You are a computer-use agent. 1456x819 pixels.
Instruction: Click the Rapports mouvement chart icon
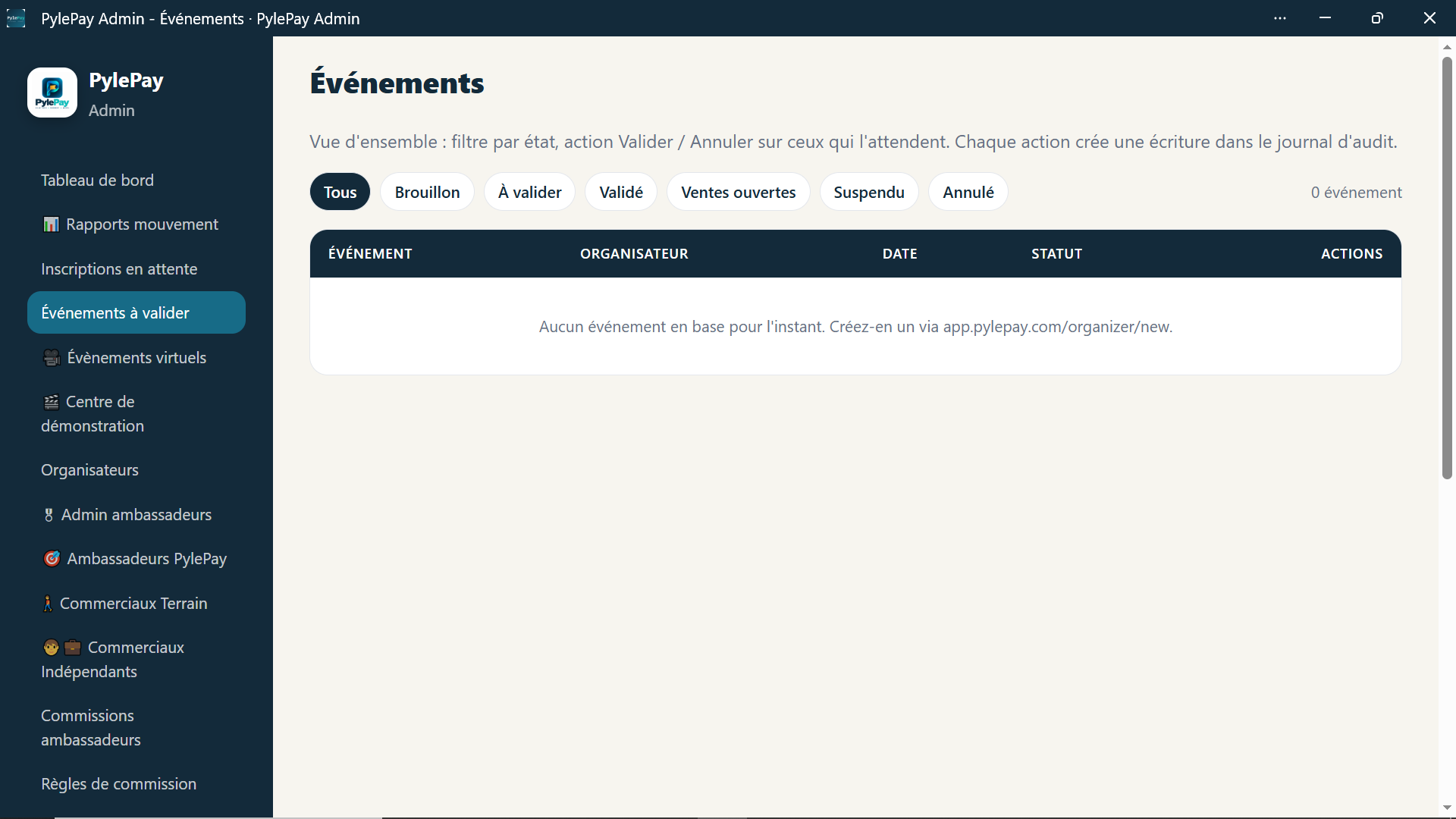[x=51, y=224]
